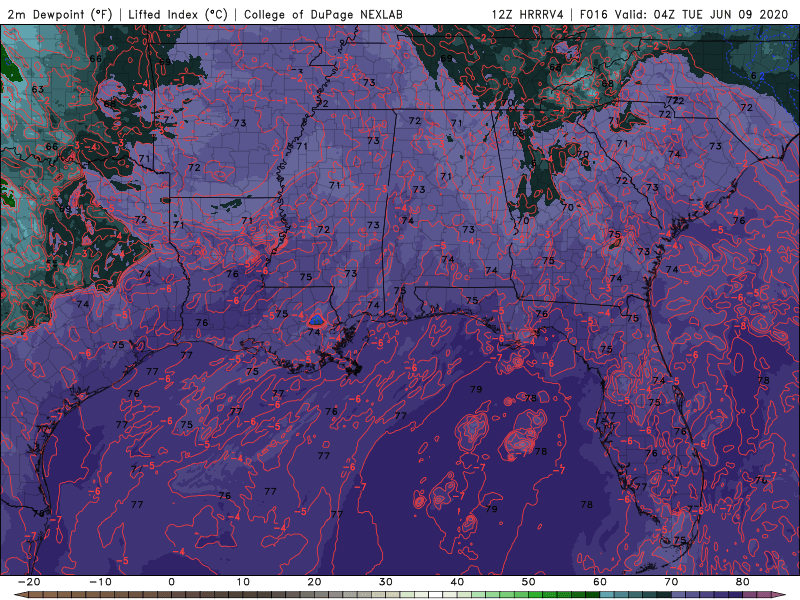Click the '80' color scale label

coord(743,582)
